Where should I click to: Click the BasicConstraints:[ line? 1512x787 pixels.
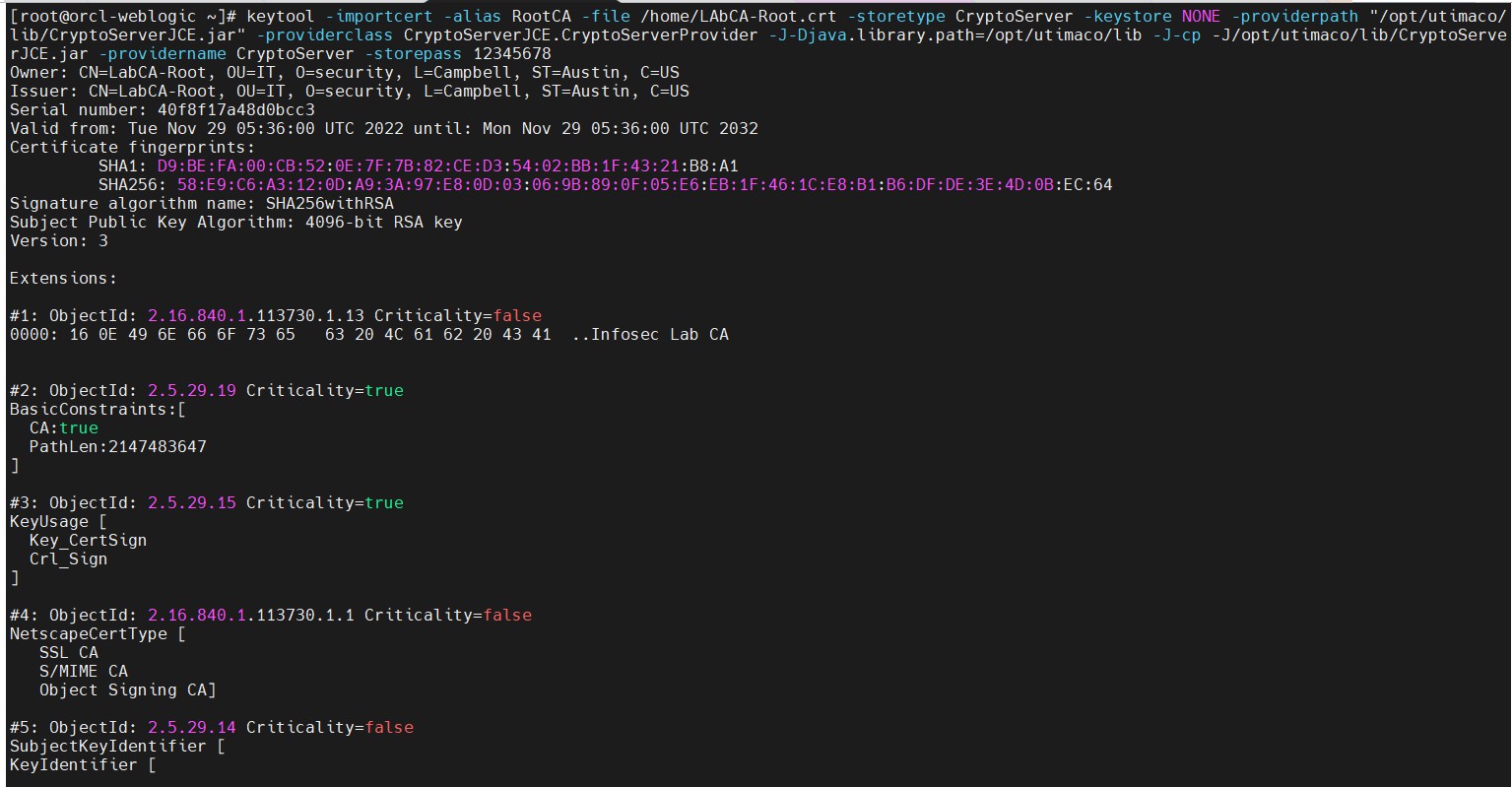pos(99,410)
